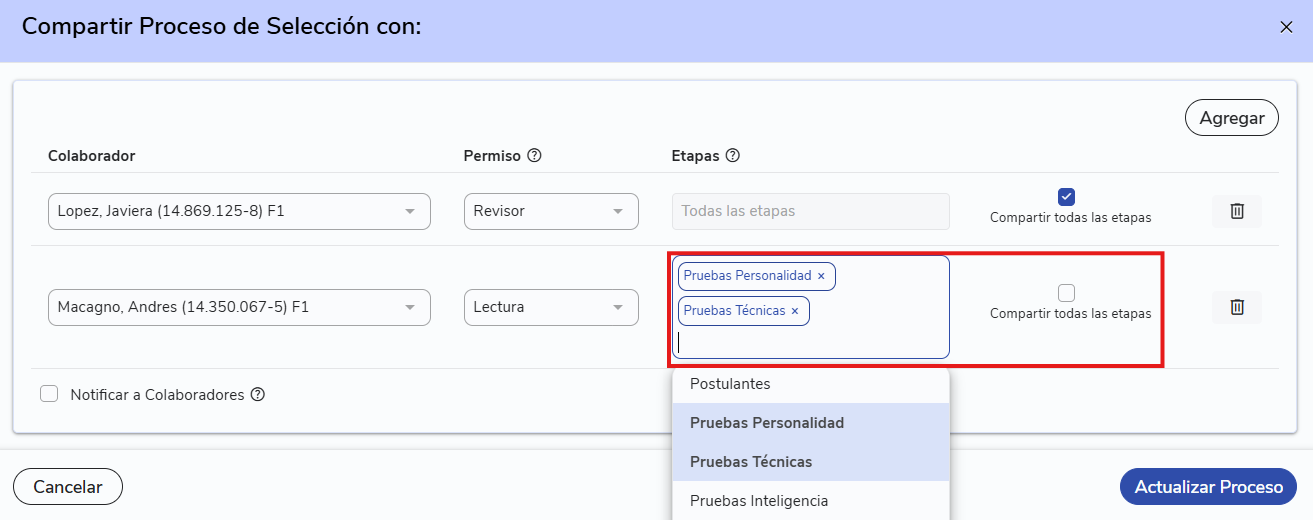Open help icon next to Permiso

coord(534,156)
